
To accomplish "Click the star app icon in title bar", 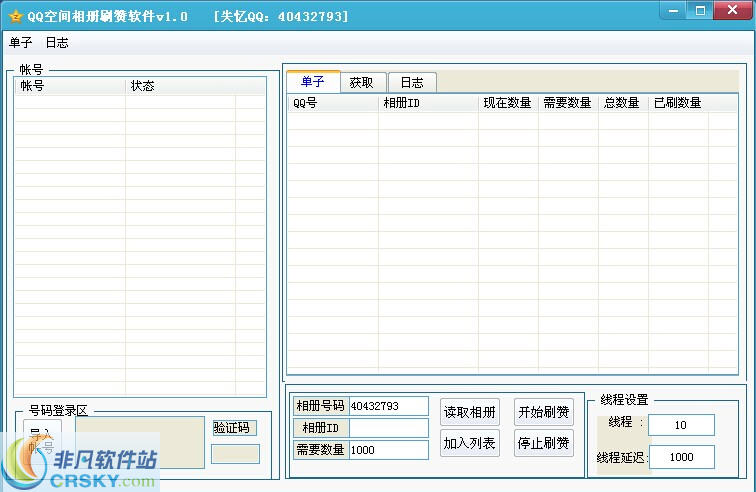I will 15,16.
